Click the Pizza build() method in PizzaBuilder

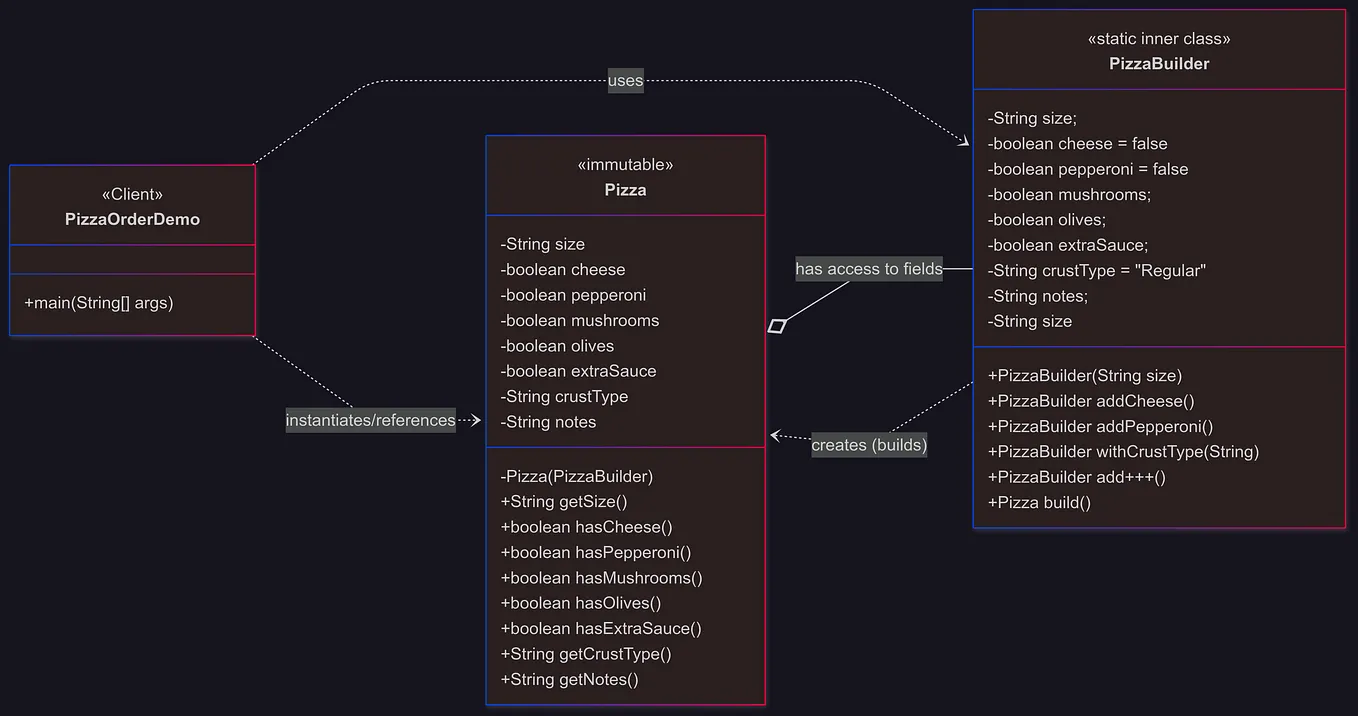[1039, 502]
